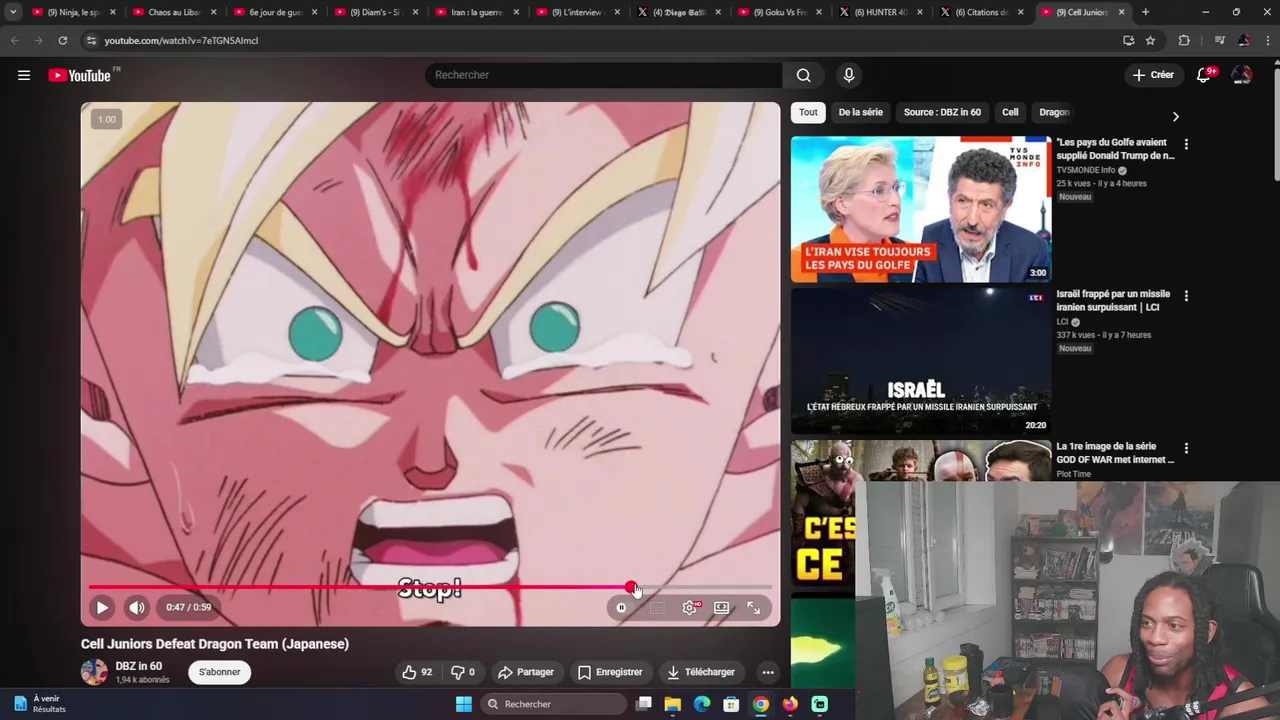Open LCI Israël missile video thumbnail
The width and height of the screenshot is (1280, 720).
click(920, 361)
